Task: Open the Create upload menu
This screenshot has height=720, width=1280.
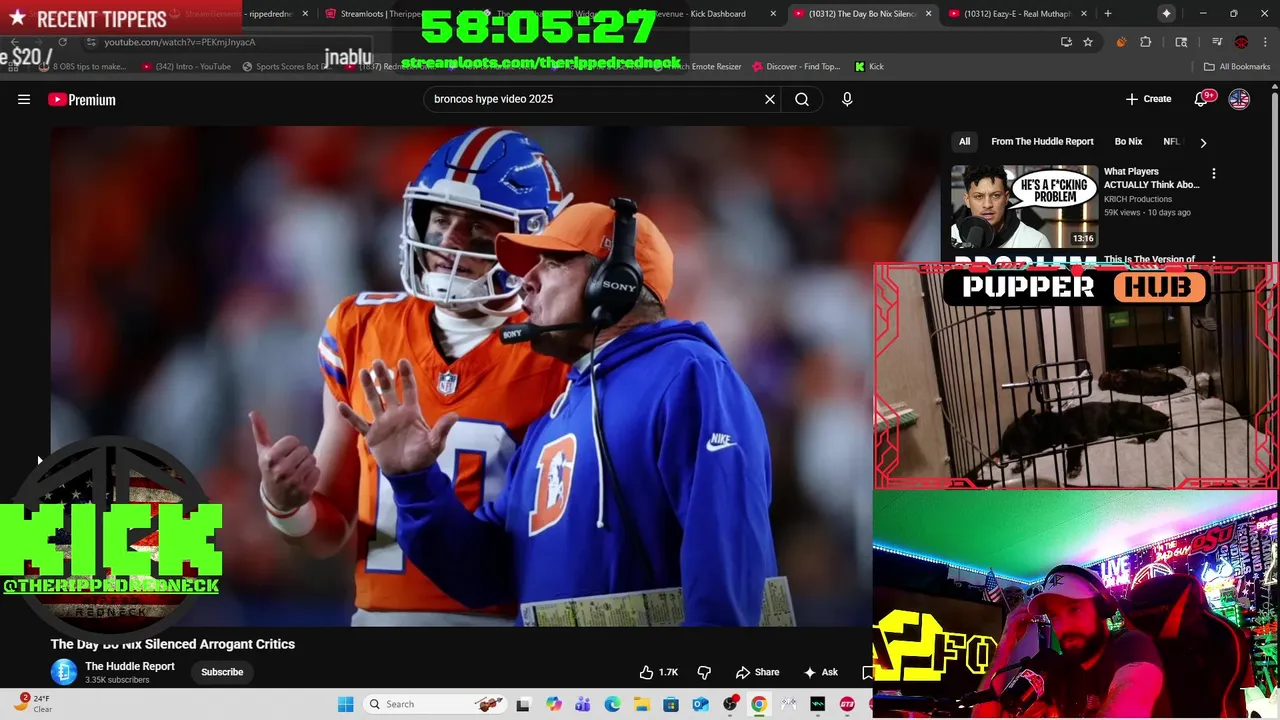Action: 1148,99
